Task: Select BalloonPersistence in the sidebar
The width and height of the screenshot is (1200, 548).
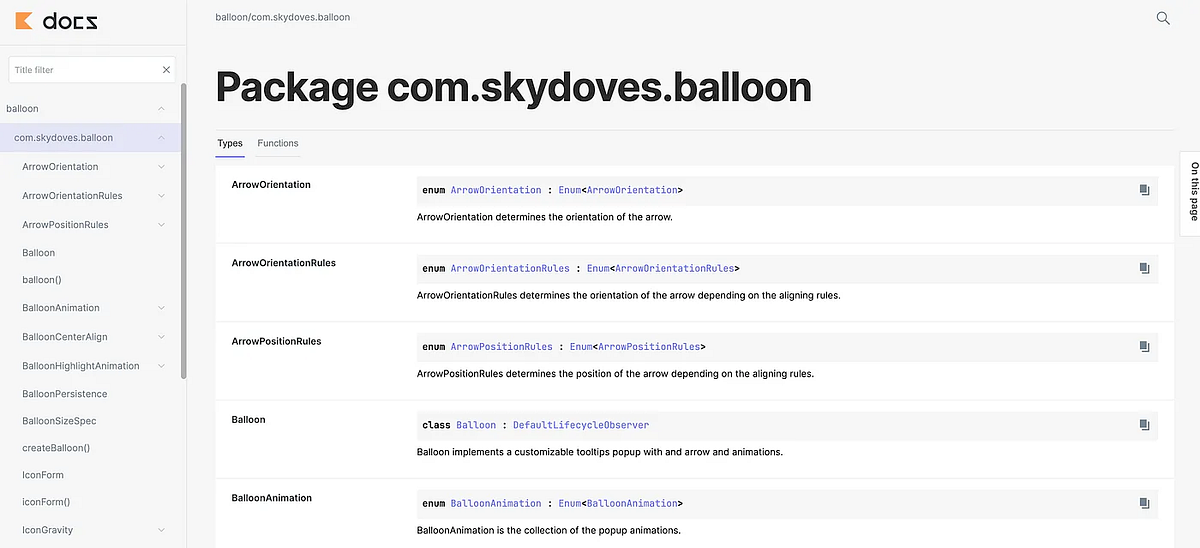Action: tap(65, 394)
